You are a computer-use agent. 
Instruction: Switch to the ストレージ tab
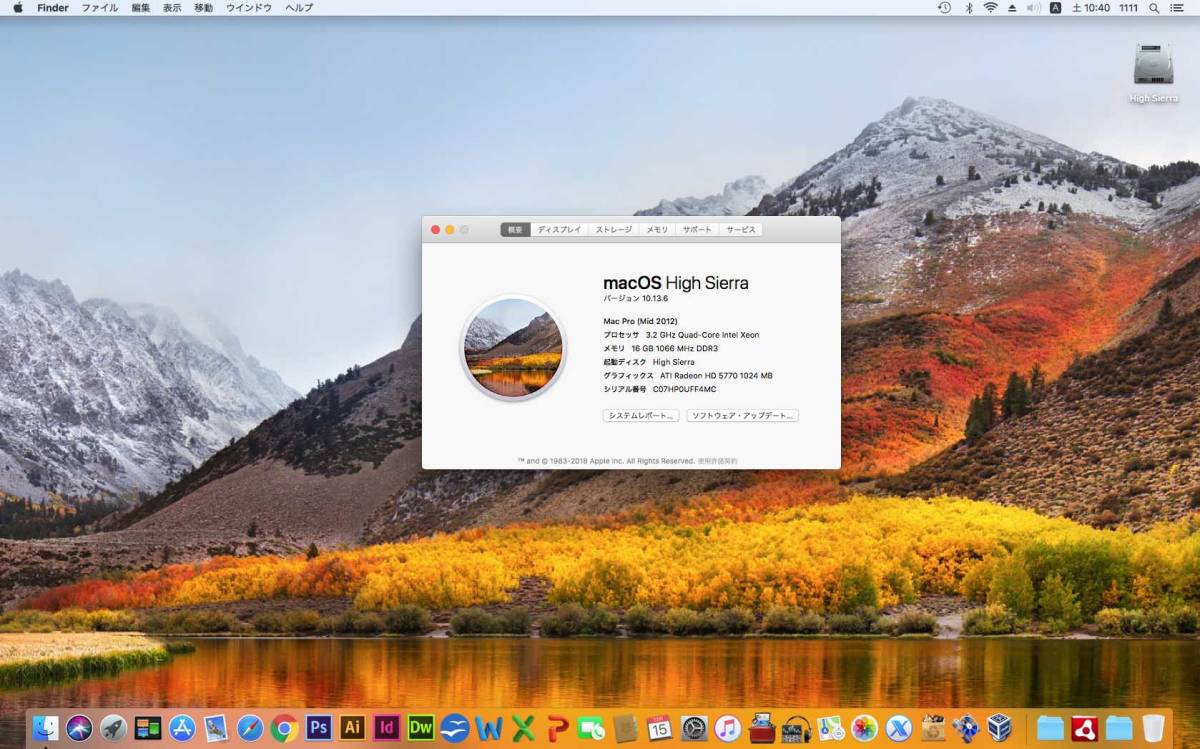pos(614,230)
